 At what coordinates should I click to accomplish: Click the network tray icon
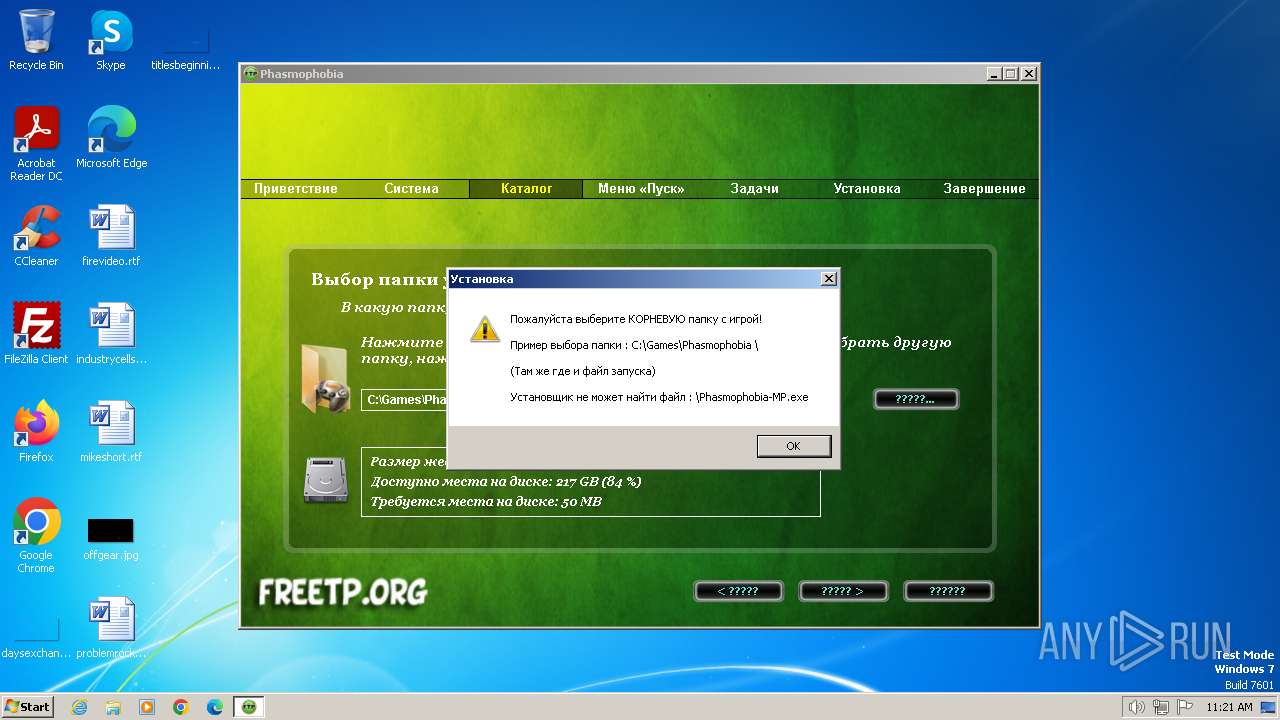pos(1160,707)
